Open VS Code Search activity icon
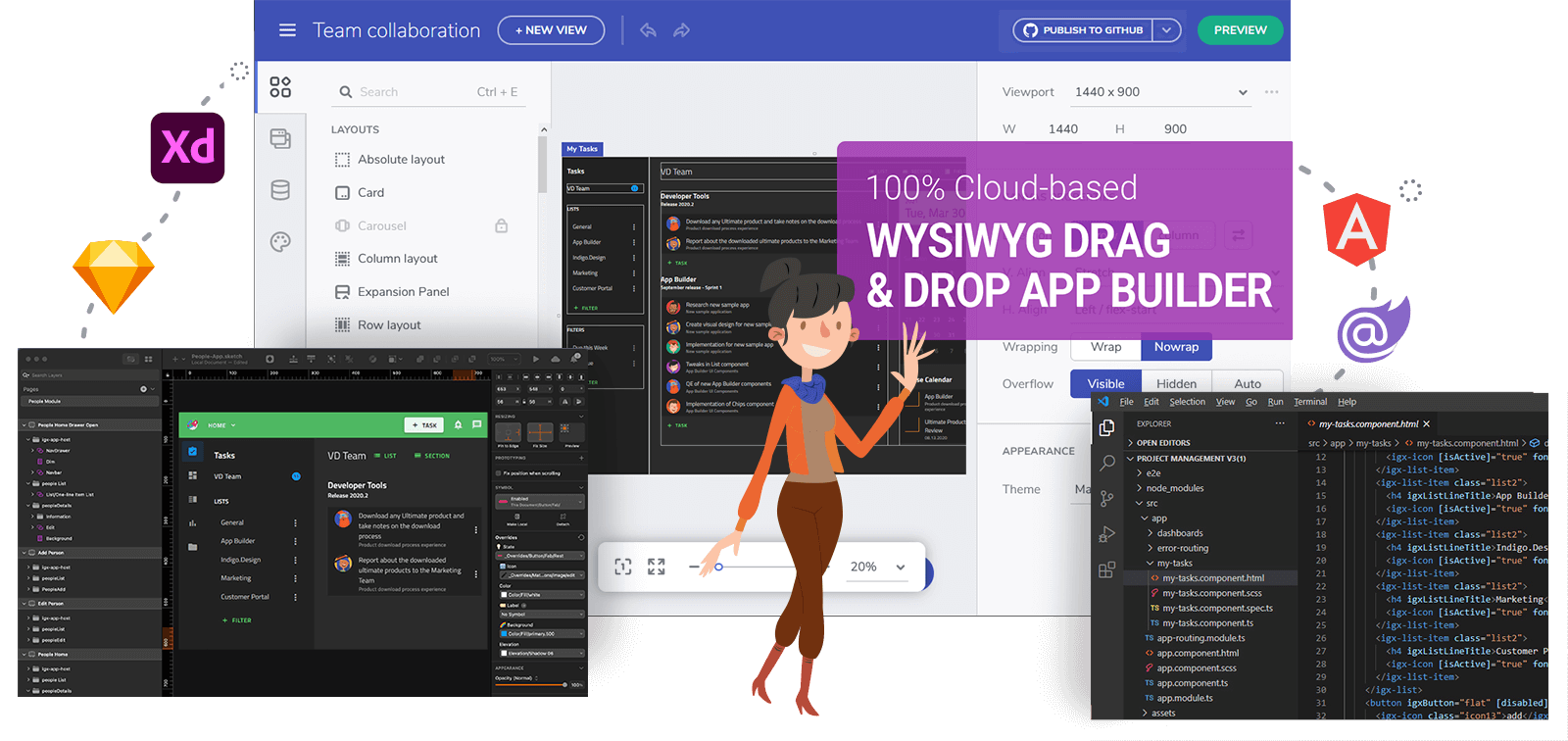Screen dimensions: 1568x741 (1106, 463)
